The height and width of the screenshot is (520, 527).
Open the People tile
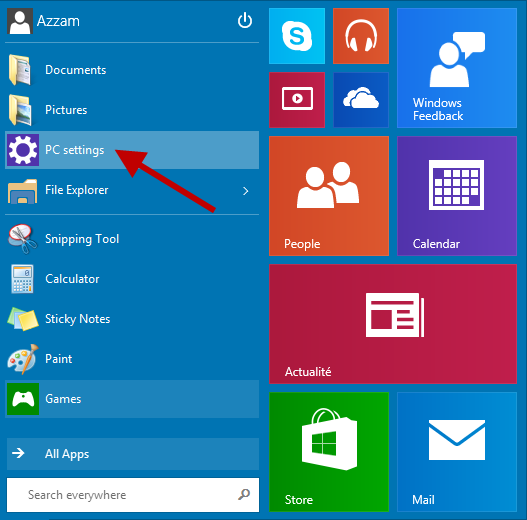pyautogui.click(x=329, y=196)
